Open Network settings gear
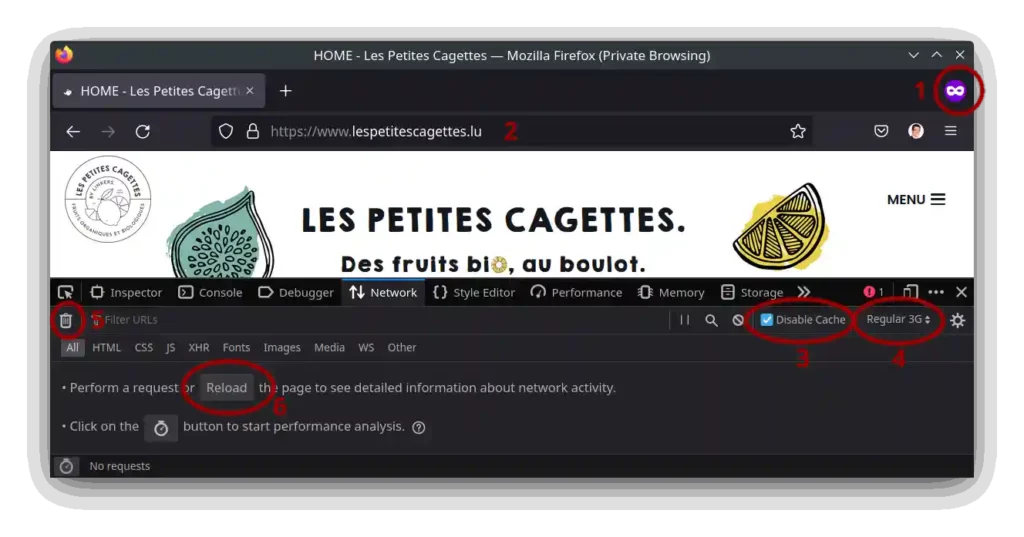This screenshot has width=1024, height=537. [x=957, y=320]
